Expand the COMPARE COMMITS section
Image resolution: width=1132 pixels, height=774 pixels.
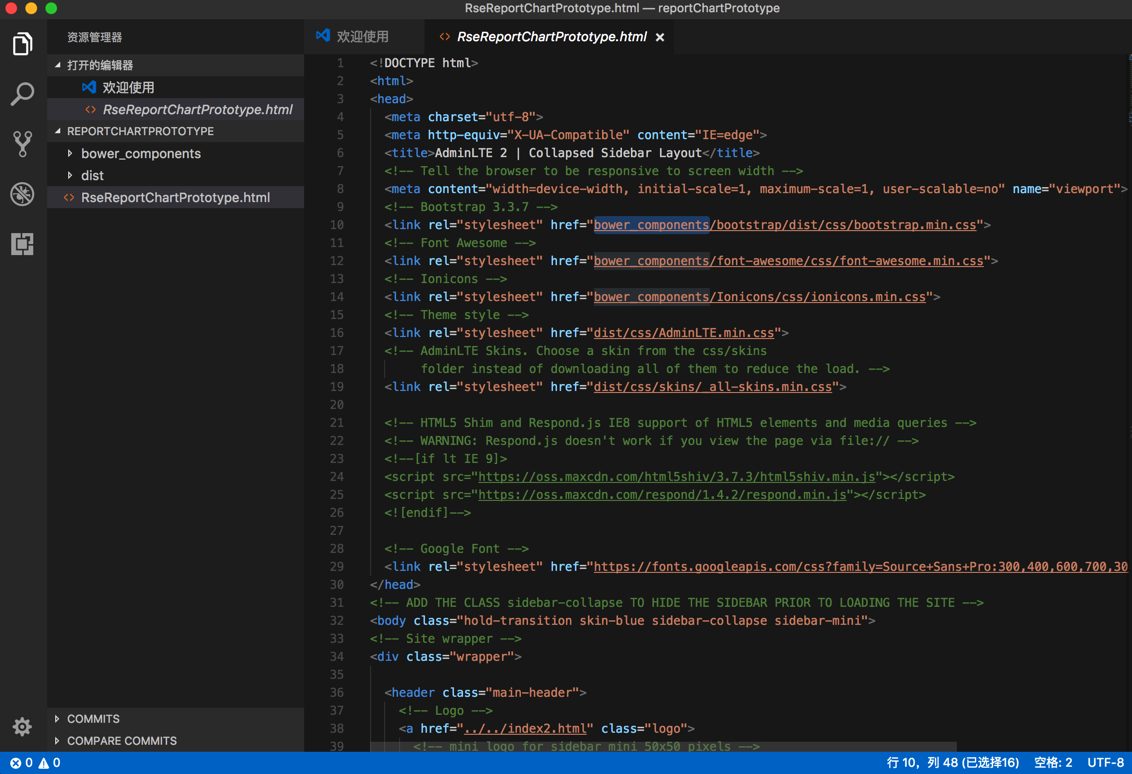click(x=121, y=741)
